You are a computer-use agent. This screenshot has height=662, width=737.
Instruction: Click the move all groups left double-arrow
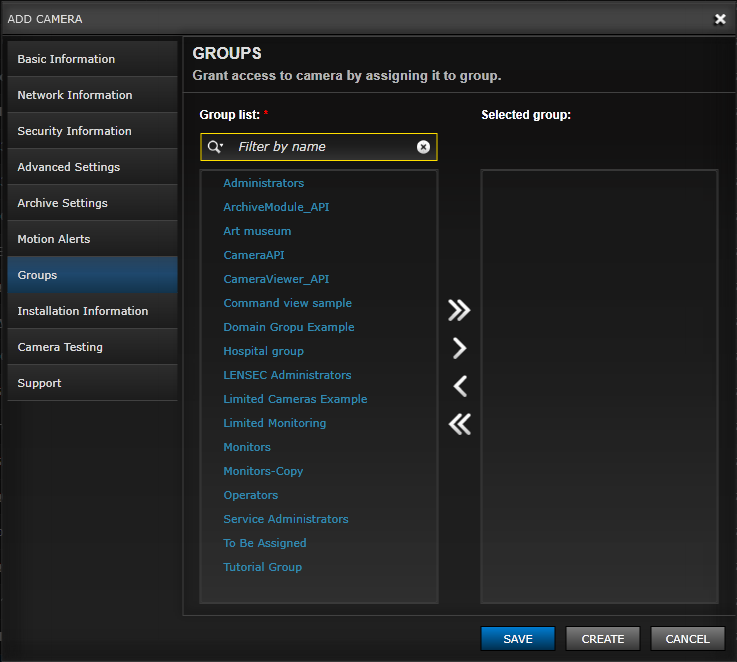[x=459, y=424]
